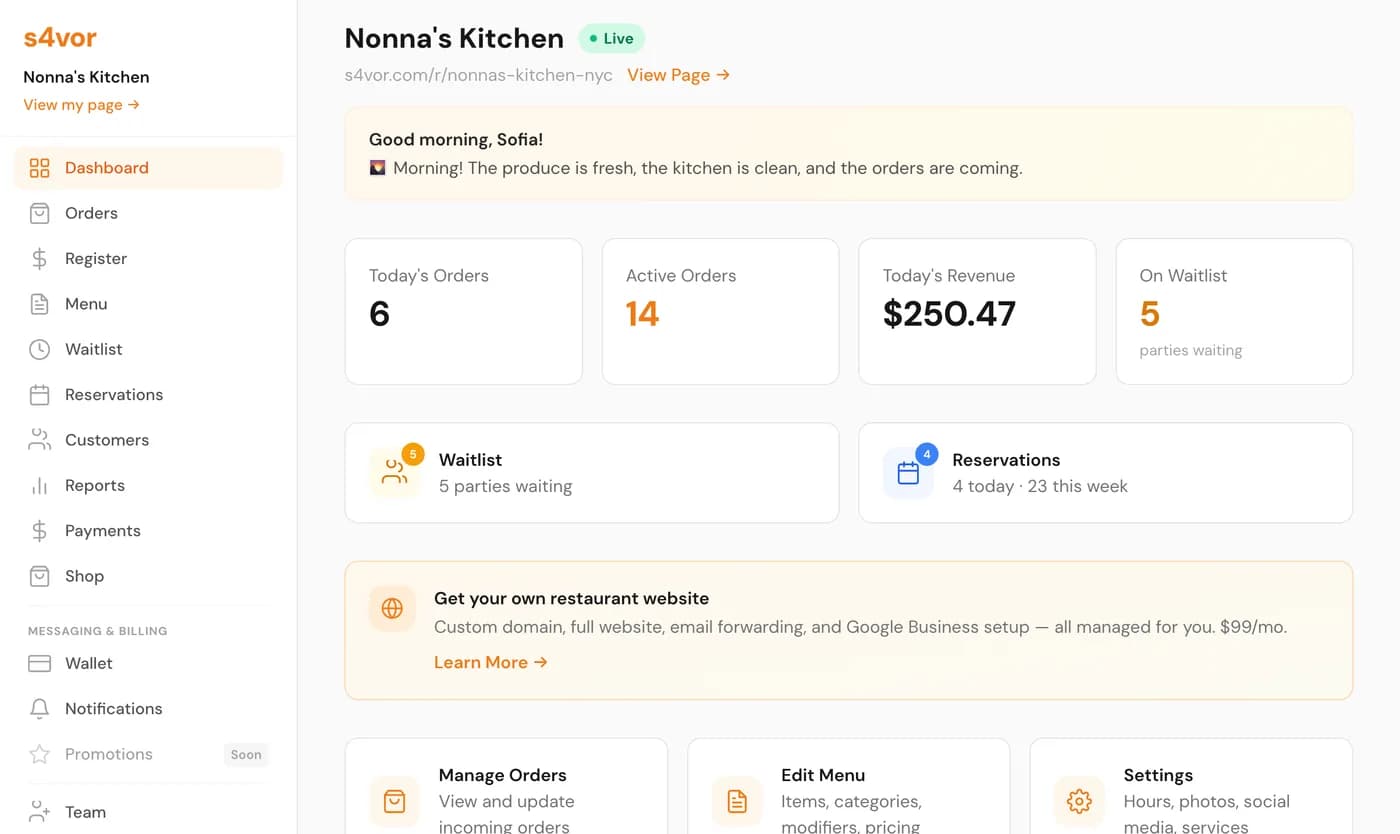Viewport: 1400px width, 834px height.
Task: Select Promotions marked as Soon
Action: (x=108, y=754)
